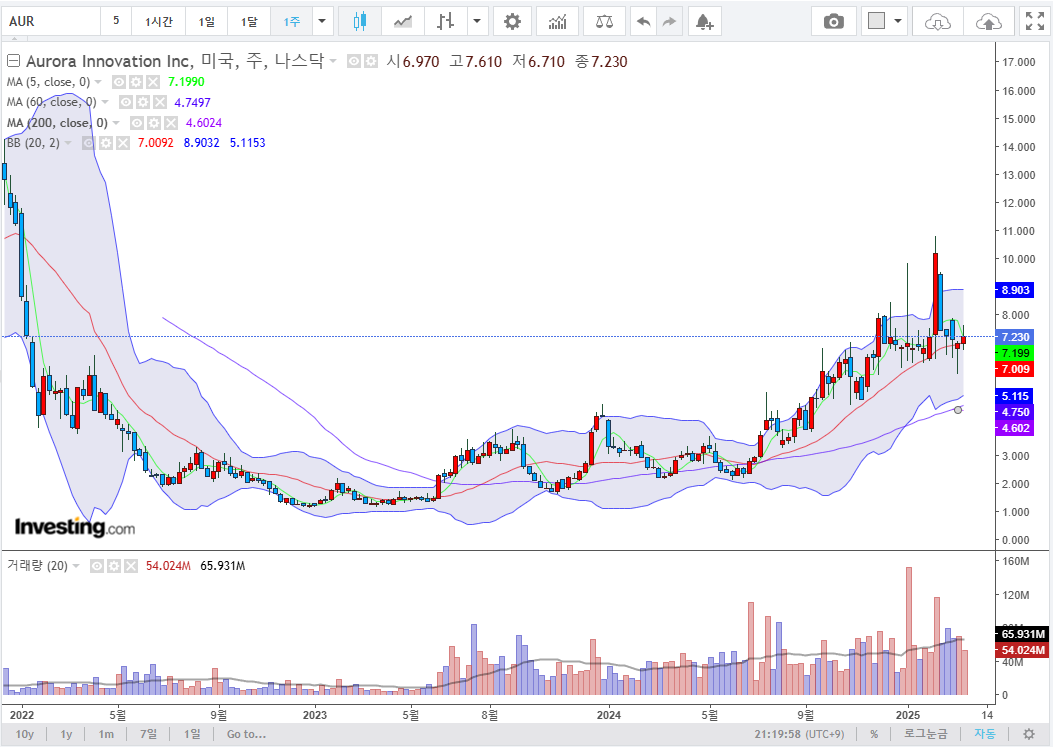Click the 7.230 current price label on axis

[x=1015, y=337]
